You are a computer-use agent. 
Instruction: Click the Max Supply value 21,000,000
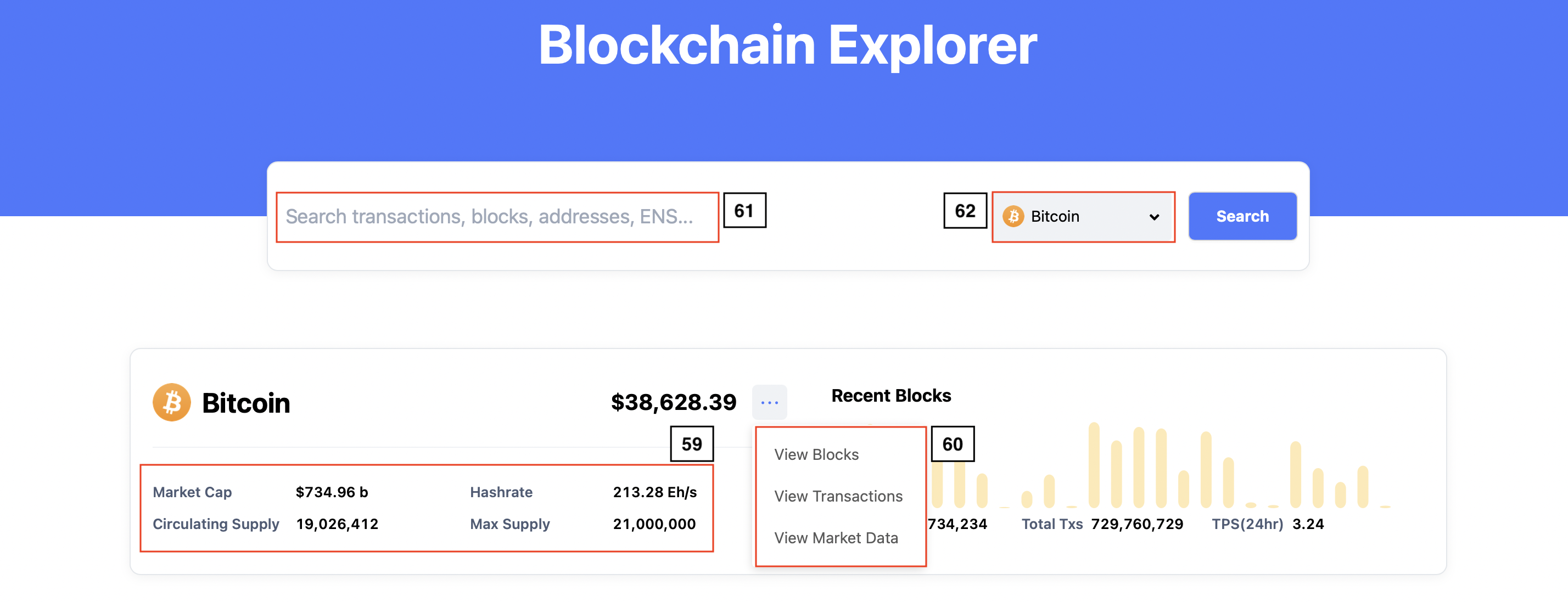tap(654, 524)
